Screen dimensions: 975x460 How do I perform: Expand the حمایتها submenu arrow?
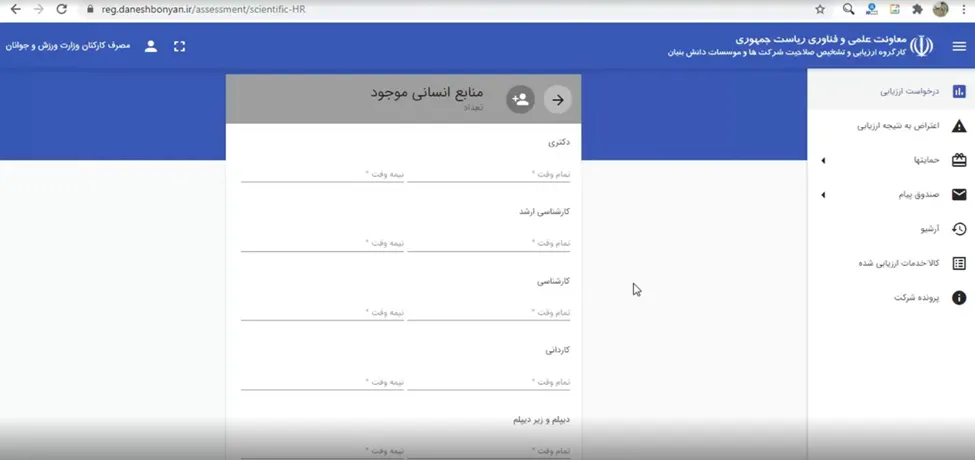(x=823, y=161)
